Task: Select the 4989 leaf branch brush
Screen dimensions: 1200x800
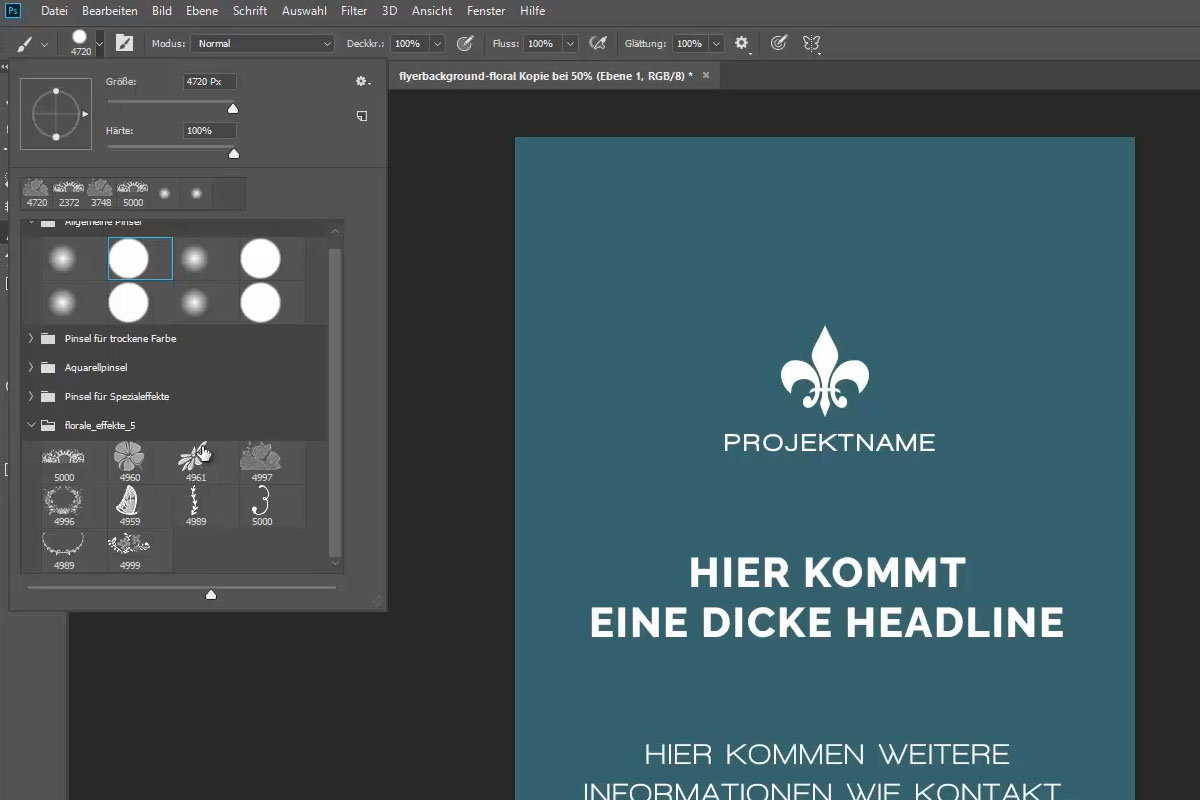Action: click(x=195, y=507)
